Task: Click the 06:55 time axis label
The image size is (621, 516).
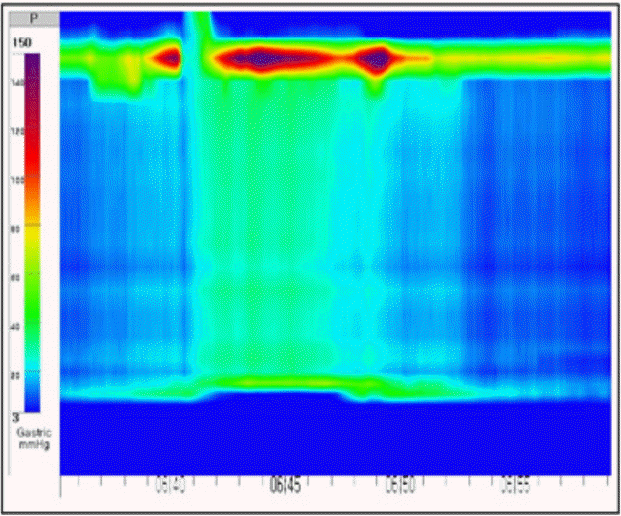Action: point(515,486)
